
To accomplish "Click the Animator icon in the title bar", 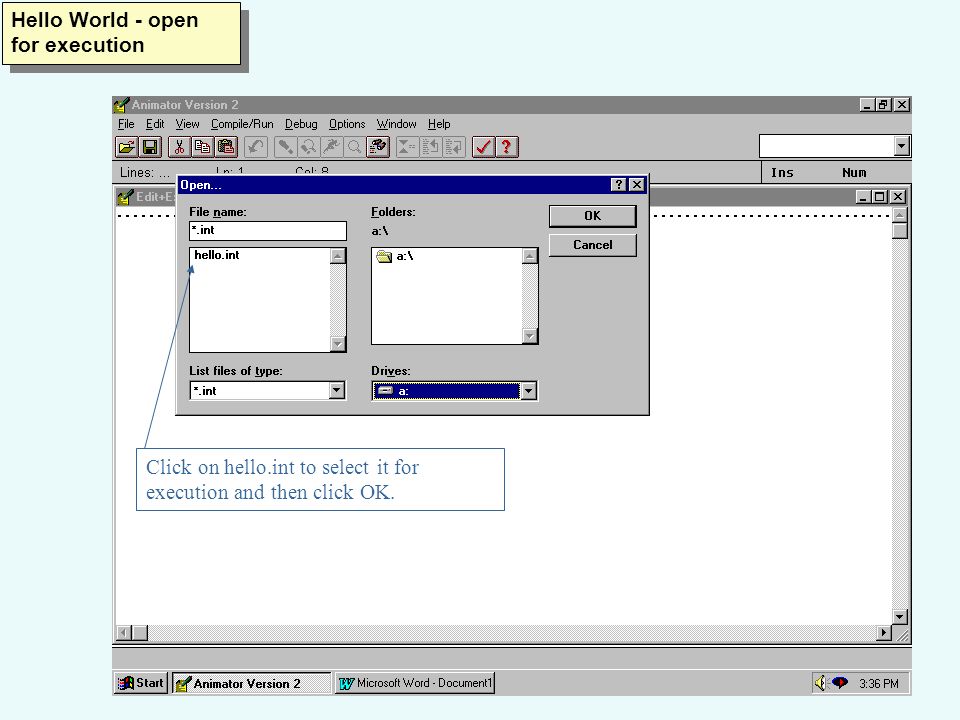I will click(122, 105).
